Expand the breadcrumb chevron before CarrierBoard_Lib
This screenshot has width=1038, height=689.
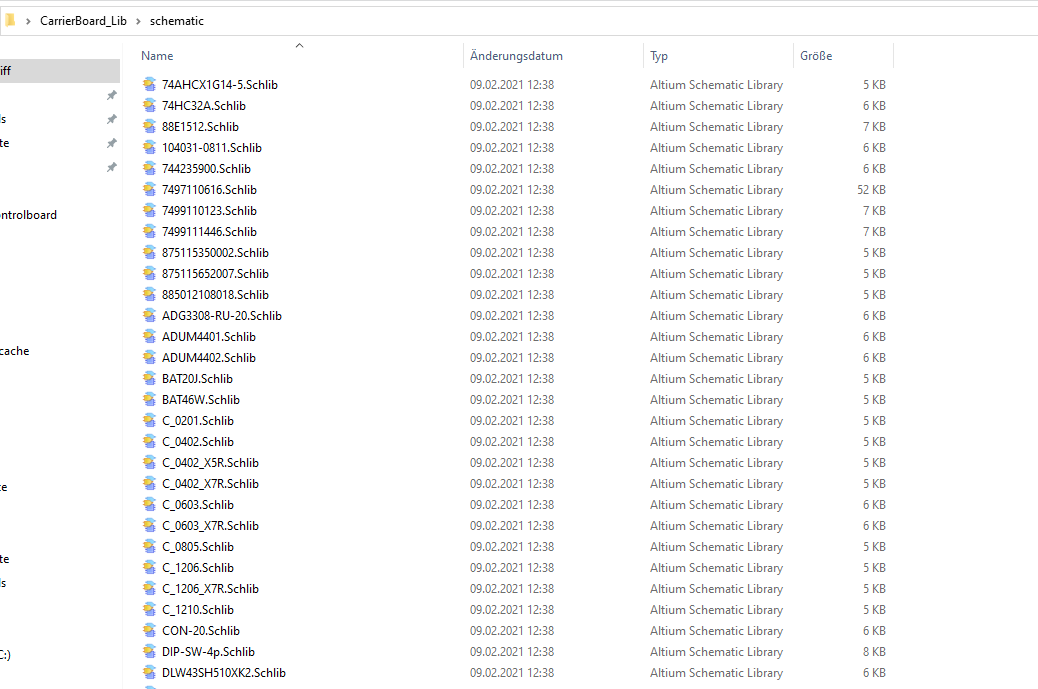click(x=27, y=21)
